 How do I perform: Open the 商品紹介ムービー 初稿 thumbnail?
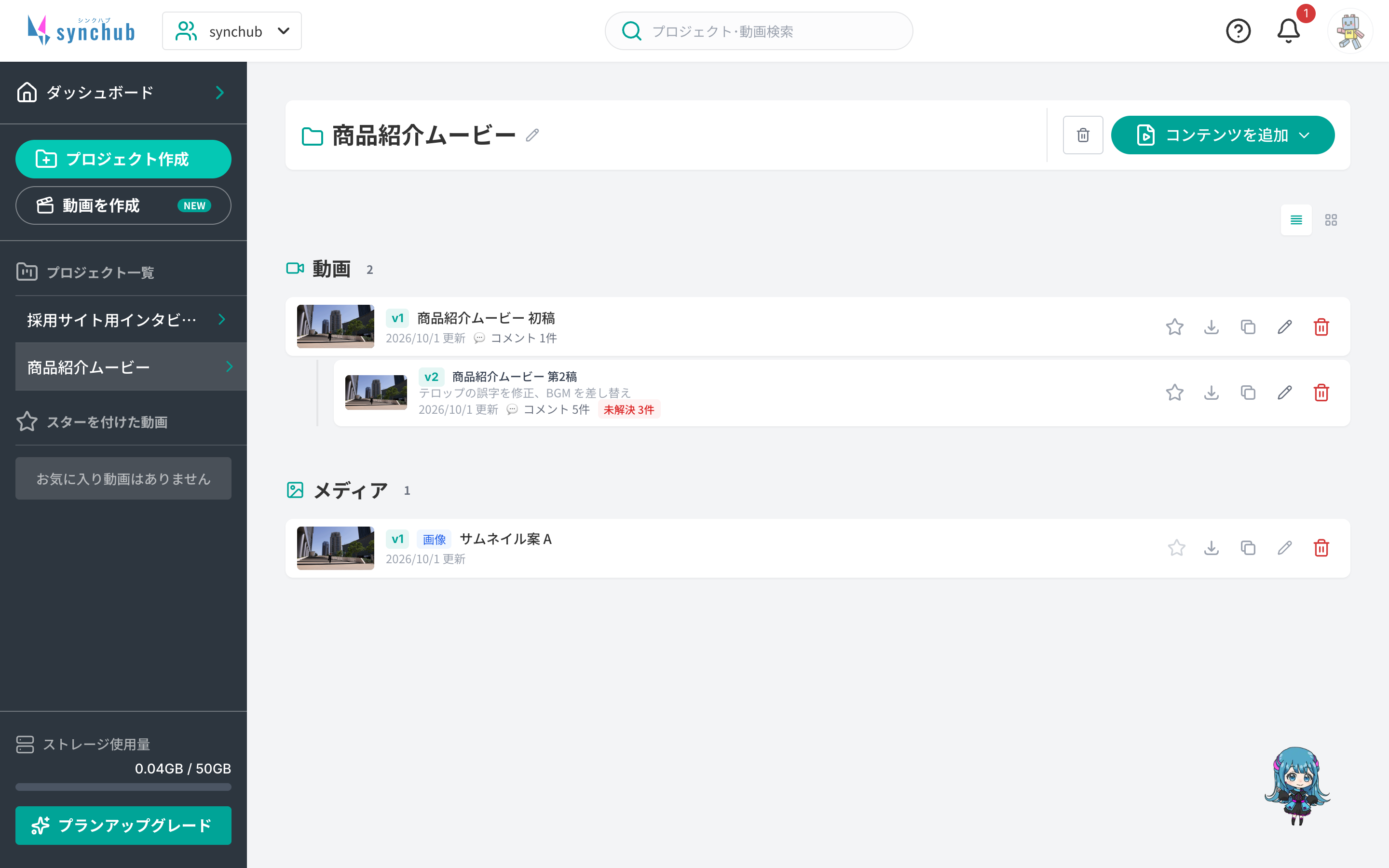click(x=335, y=326)
